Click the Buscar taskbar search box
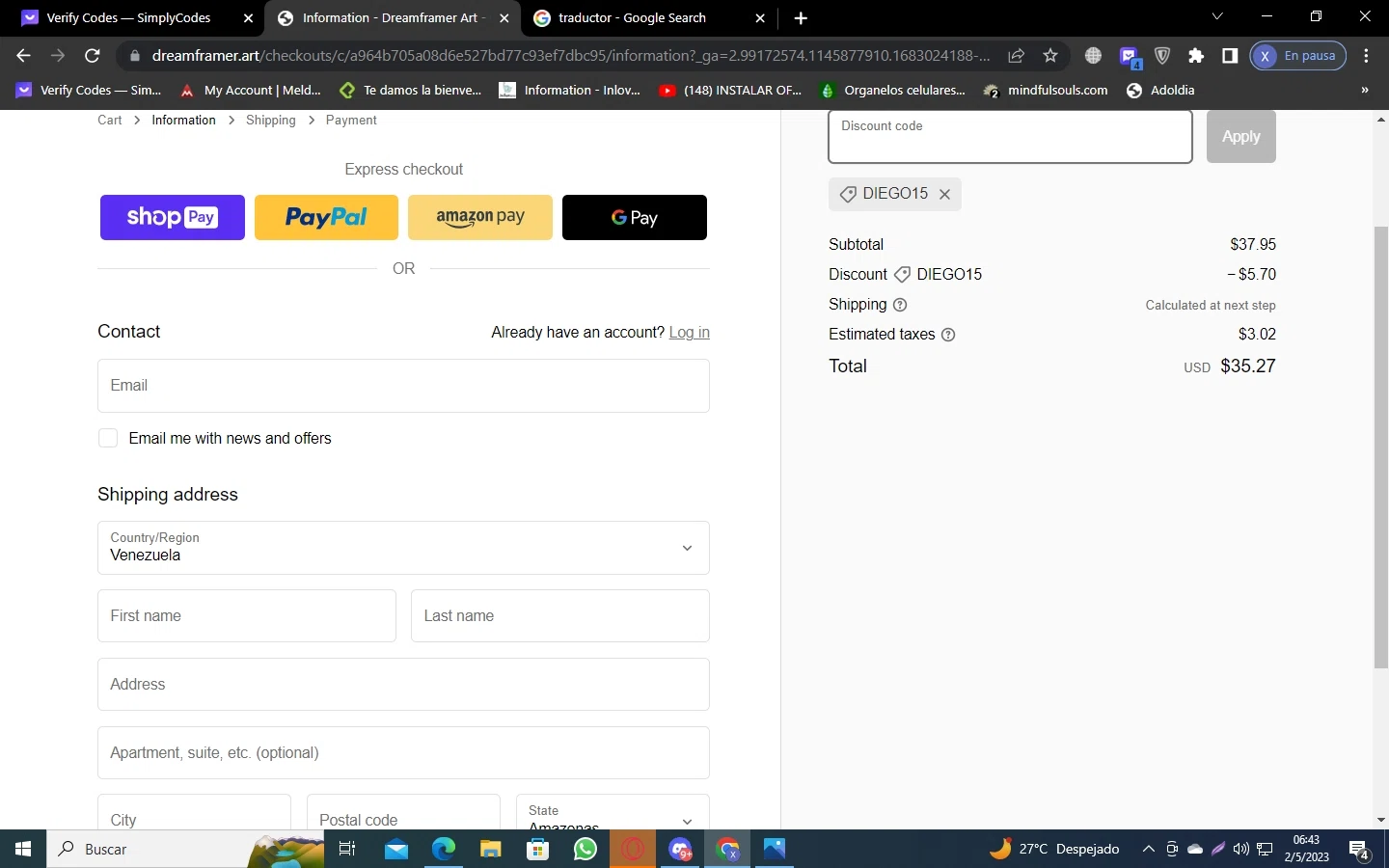 coord(185,849)
